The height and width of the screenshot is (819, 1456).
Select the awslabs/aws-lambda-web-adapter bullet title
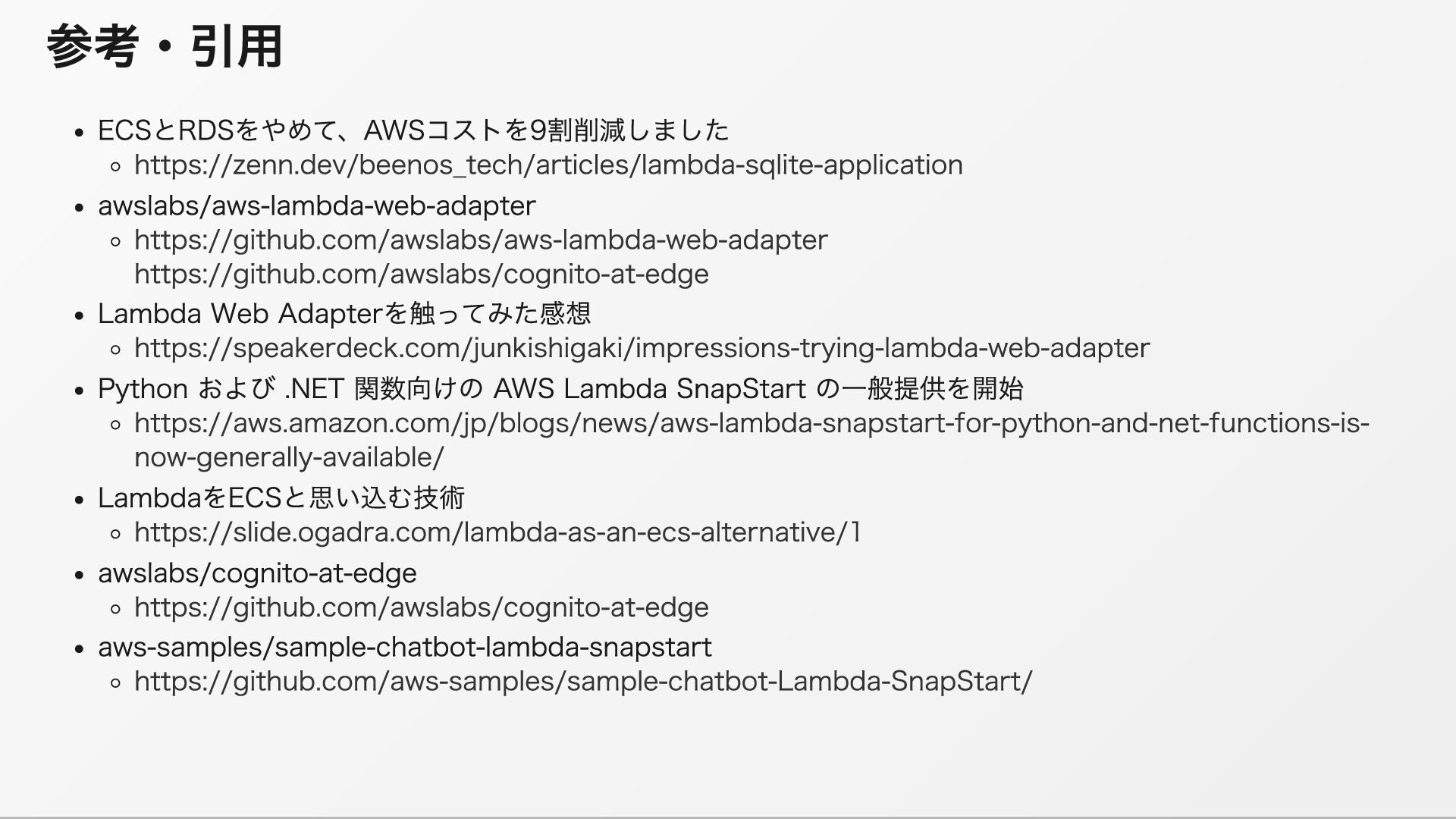[x=317, y=206]
